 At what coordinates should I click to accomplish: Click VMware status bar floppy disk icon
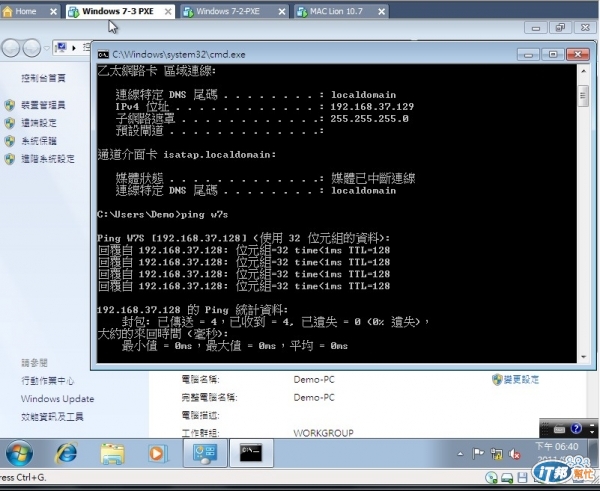(522, 478)
